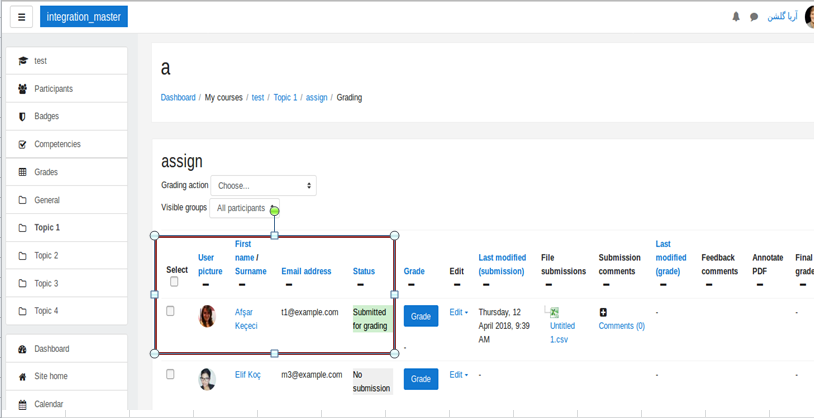Open Visible groups All participants dropdown

245,208
